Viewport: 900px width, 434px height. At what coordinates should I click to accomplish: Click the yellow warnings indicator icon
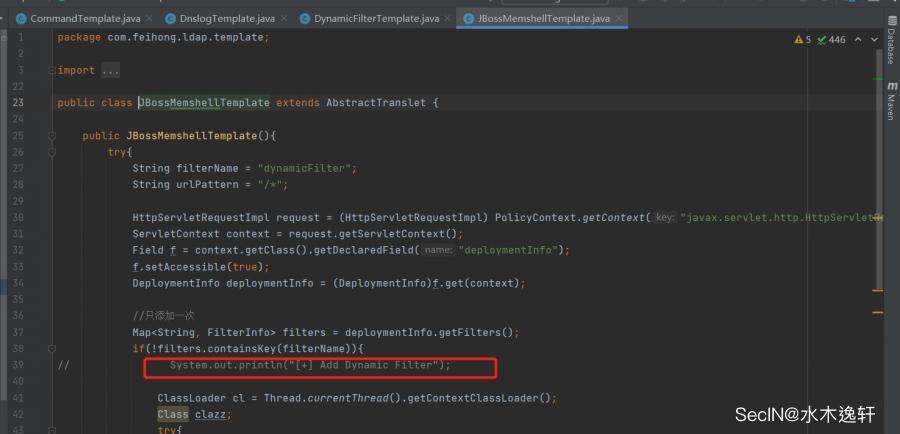point(798,39)
